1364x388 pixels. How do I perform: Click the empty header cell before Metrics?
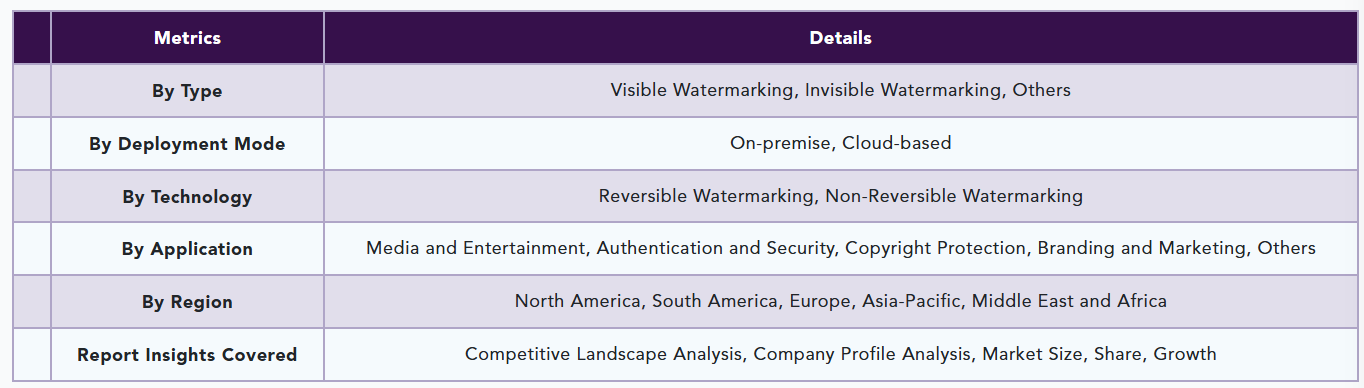pos(31,38)
